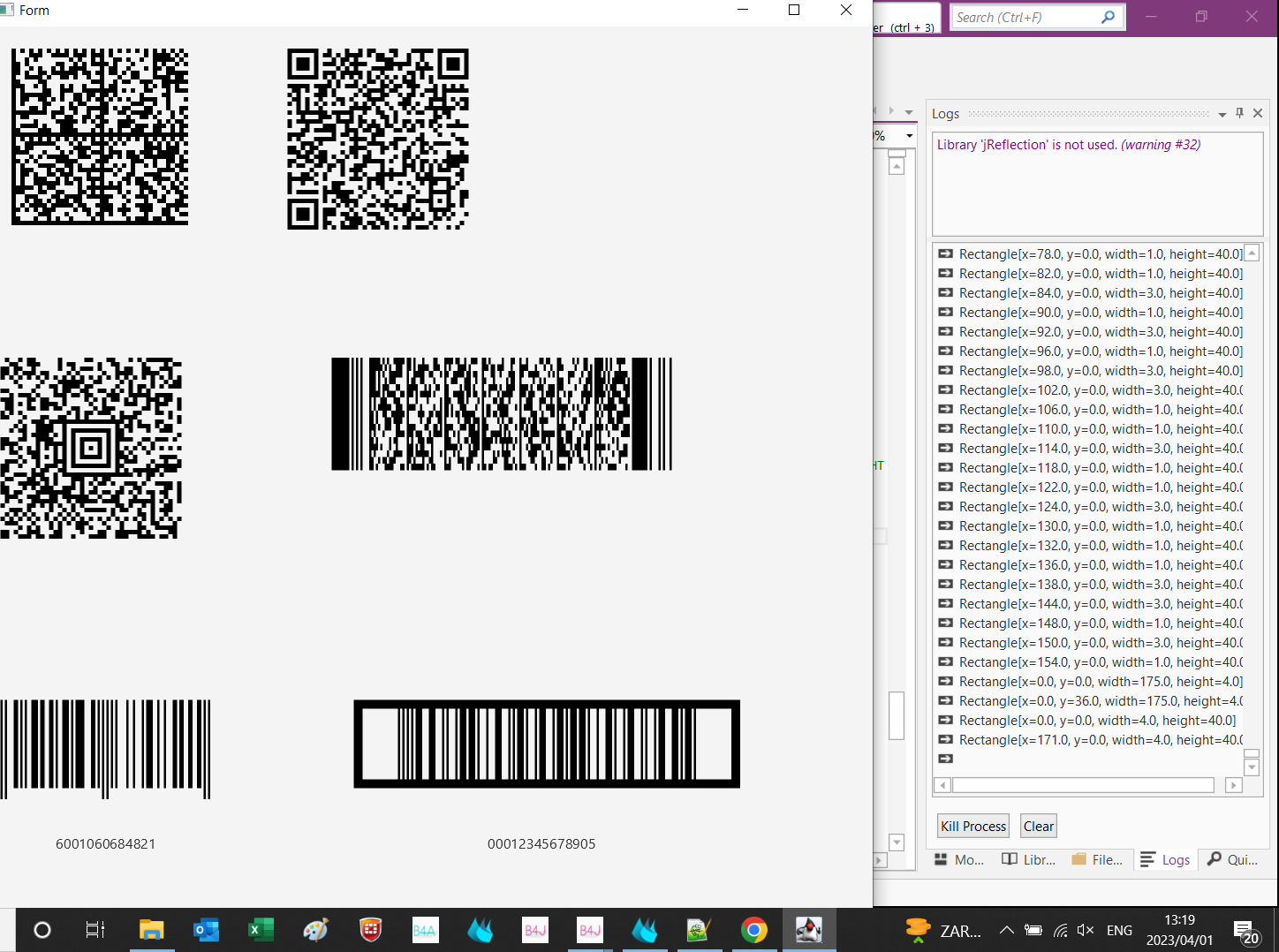Switch to the running Java app in the taskbar
The width and height of the screenshot is (1279, 952).
[x=808, y=930]
